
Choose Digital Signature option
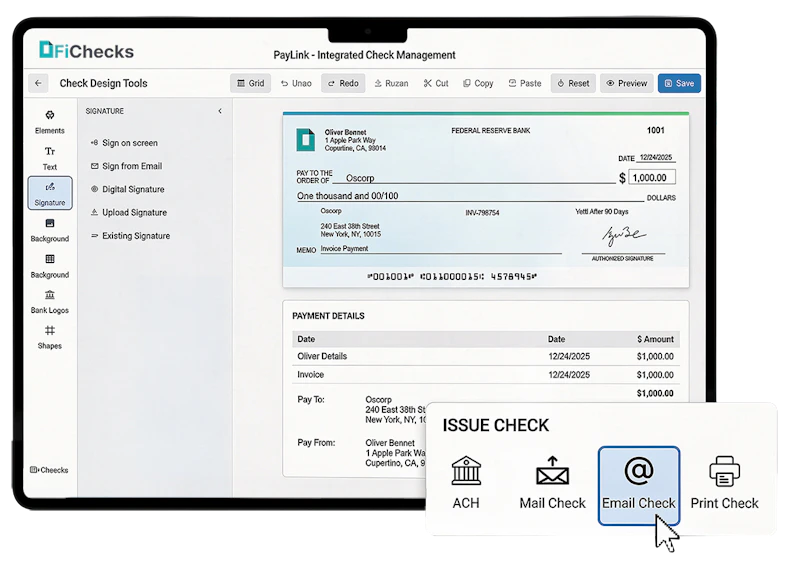pyautogui.click(x=128, y=189)
